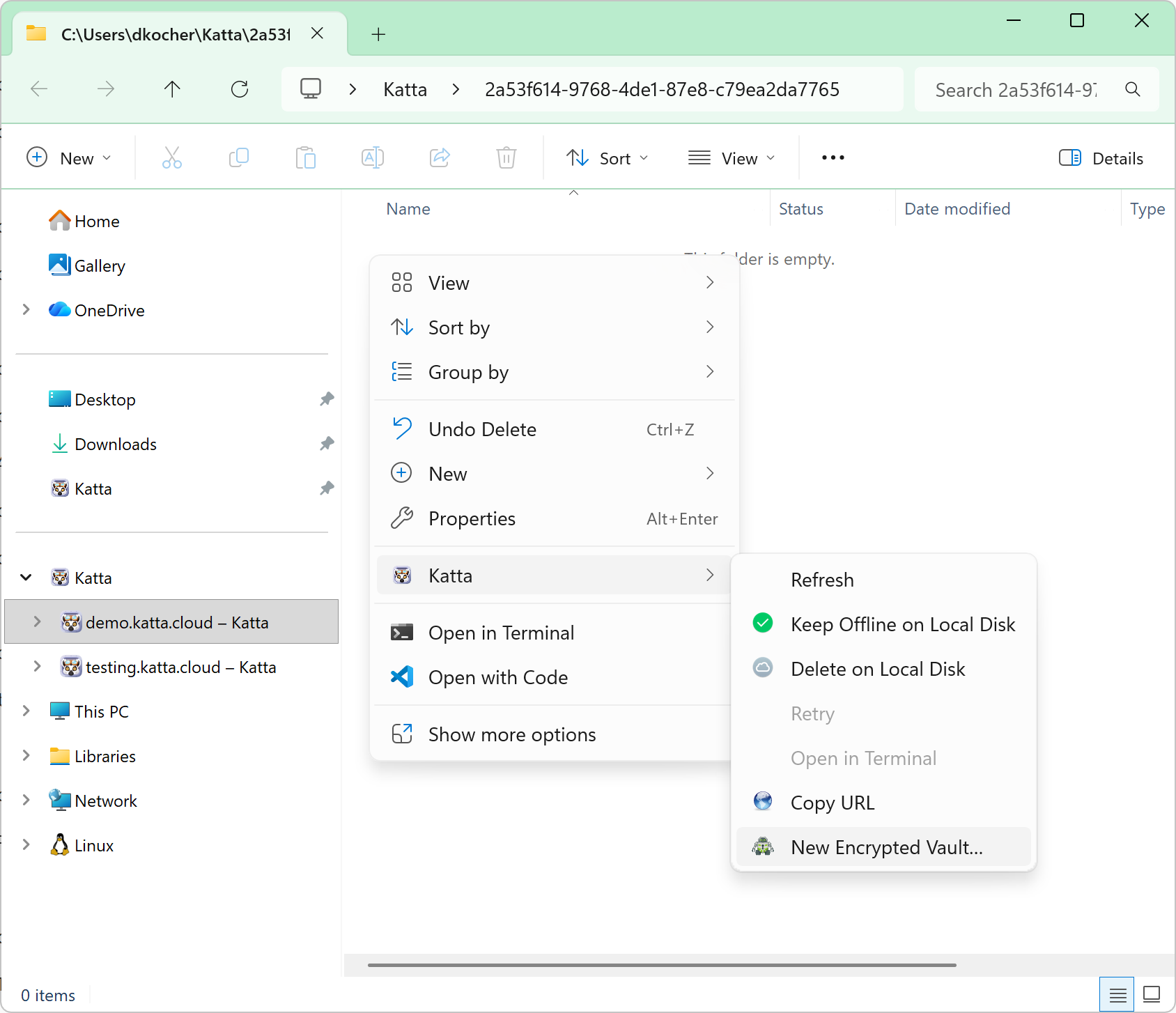Click the Cut scissors icon in toolbar
Image resolution: width=1176 pixels, height=1013 pixels.
[172, 158]
